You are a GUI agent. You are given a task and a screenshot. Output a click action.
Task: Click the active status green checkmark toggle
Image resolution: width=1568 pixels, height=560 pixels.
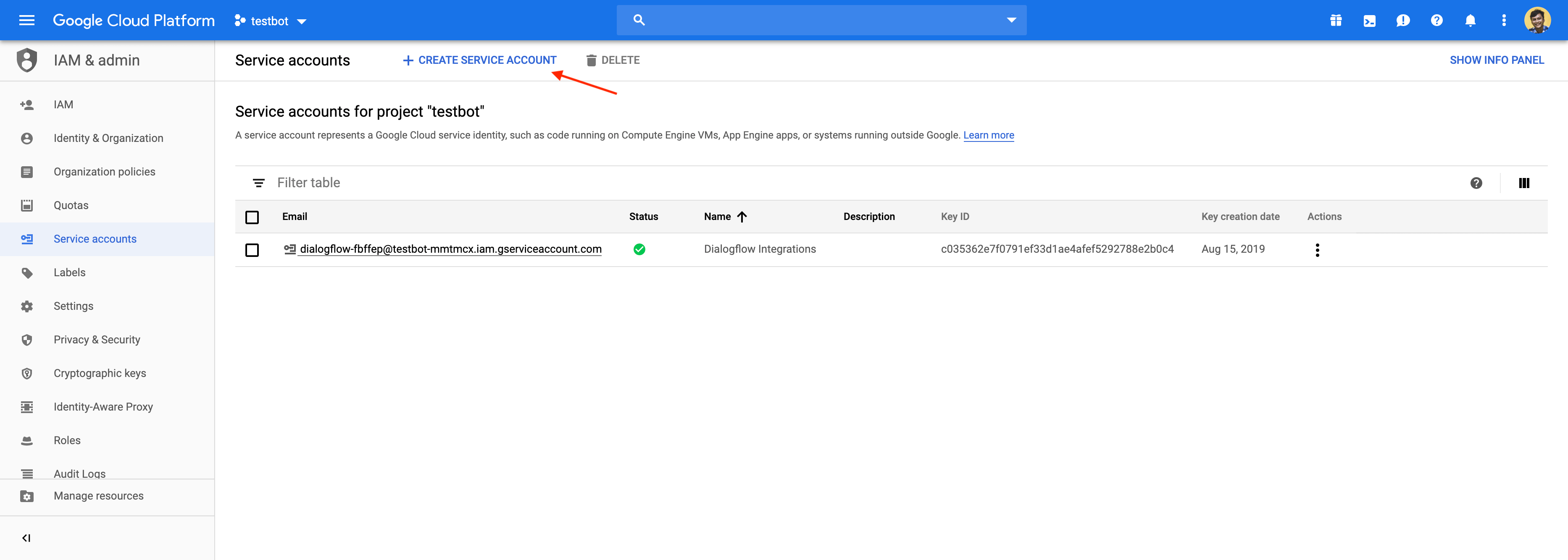[640, 249]
